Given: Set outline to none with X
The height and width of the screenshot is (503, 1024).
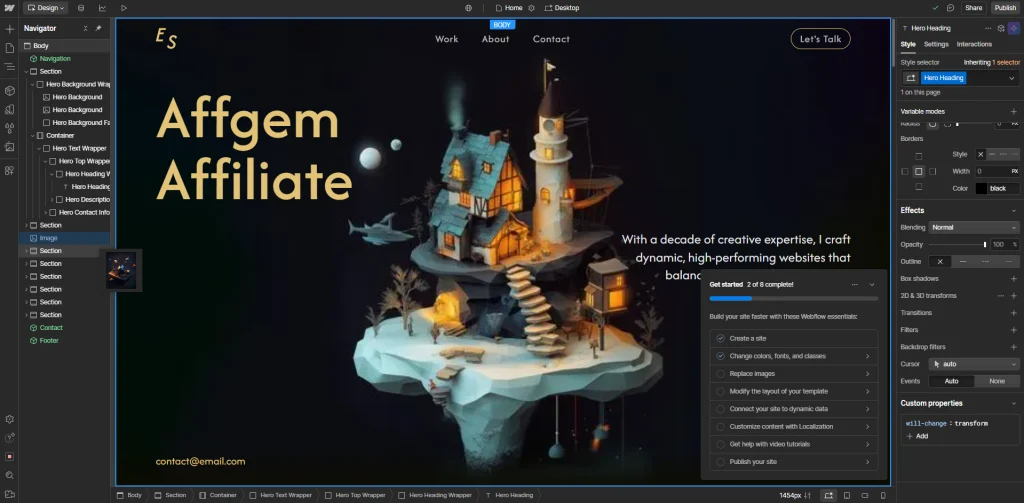Looking at the screenshot, I should (940, 261).
